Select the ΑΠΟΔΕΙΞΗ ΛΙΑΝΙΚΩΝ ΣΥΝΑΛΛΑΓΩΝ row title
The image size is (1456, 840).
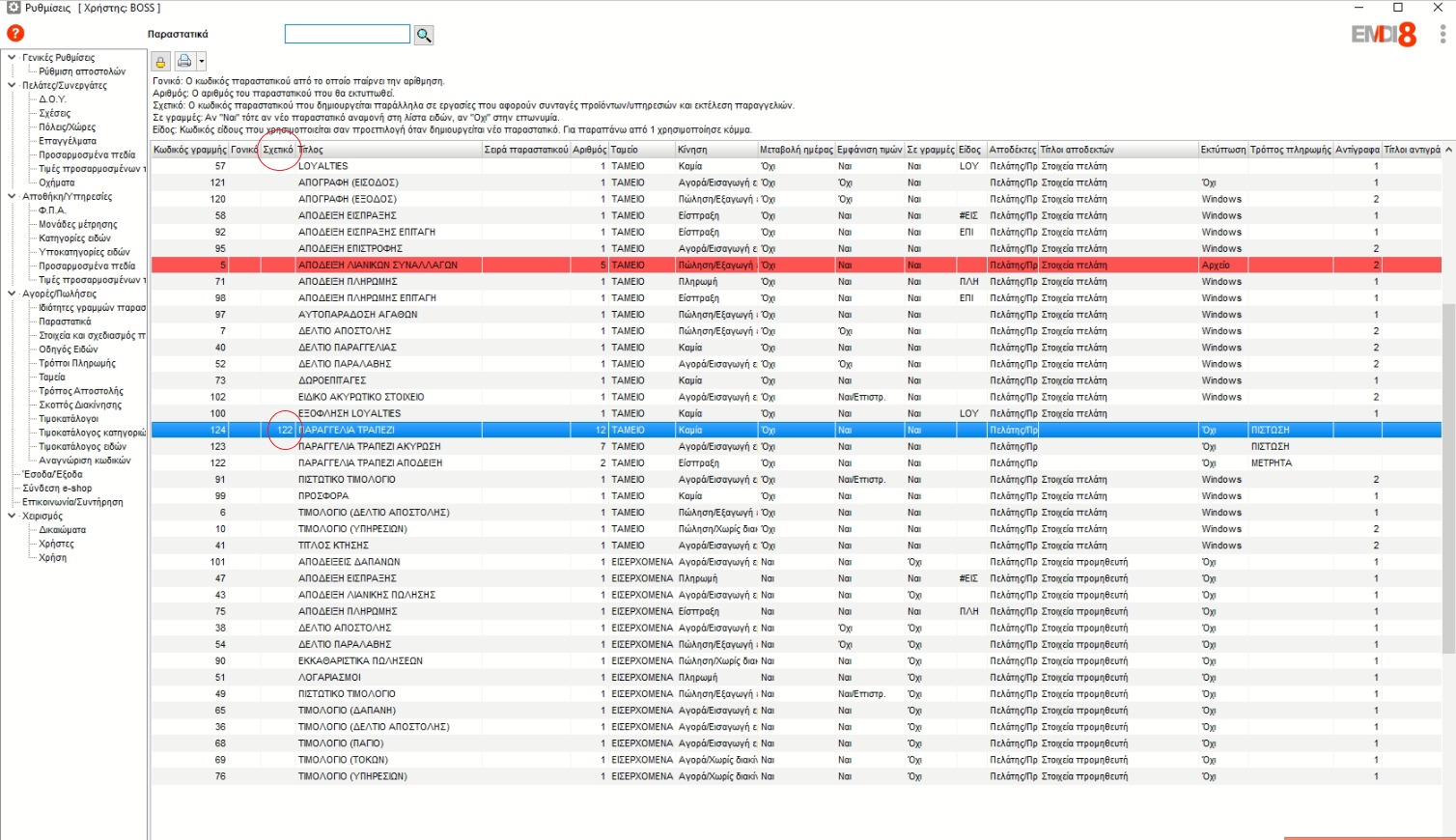(x=378, y=265)
